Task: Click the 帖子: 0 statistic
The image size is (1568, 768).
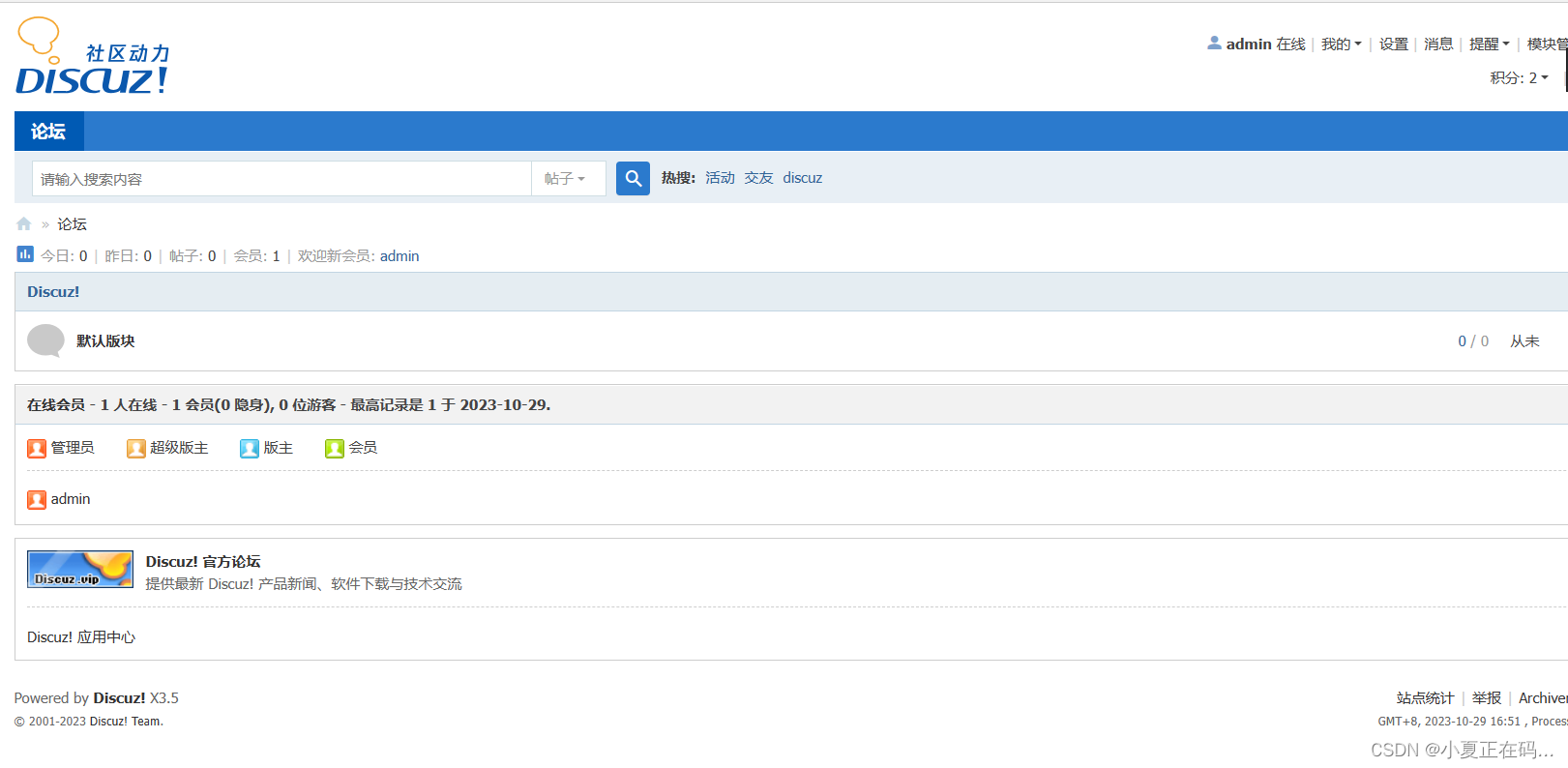Action: click(192, 256)
